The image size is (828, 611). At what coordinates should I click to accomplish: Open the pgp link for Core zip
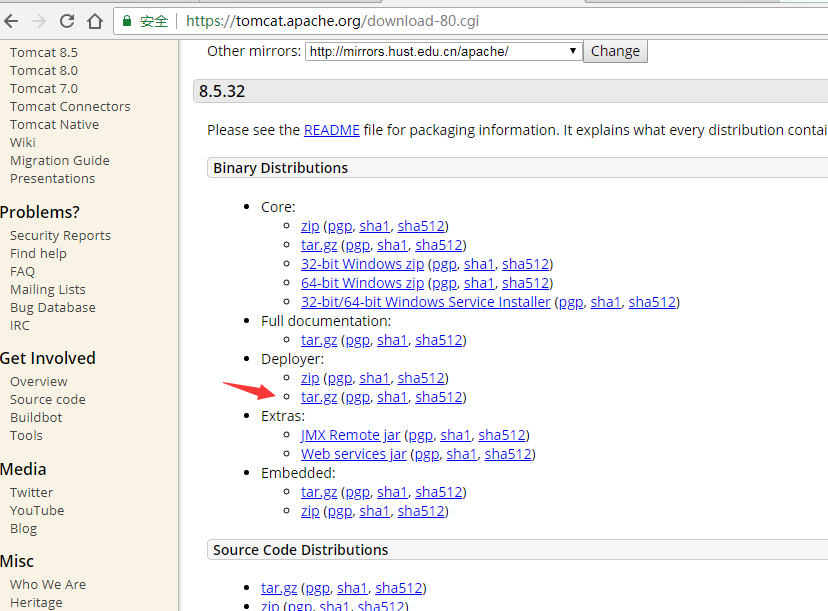[340, 226]
